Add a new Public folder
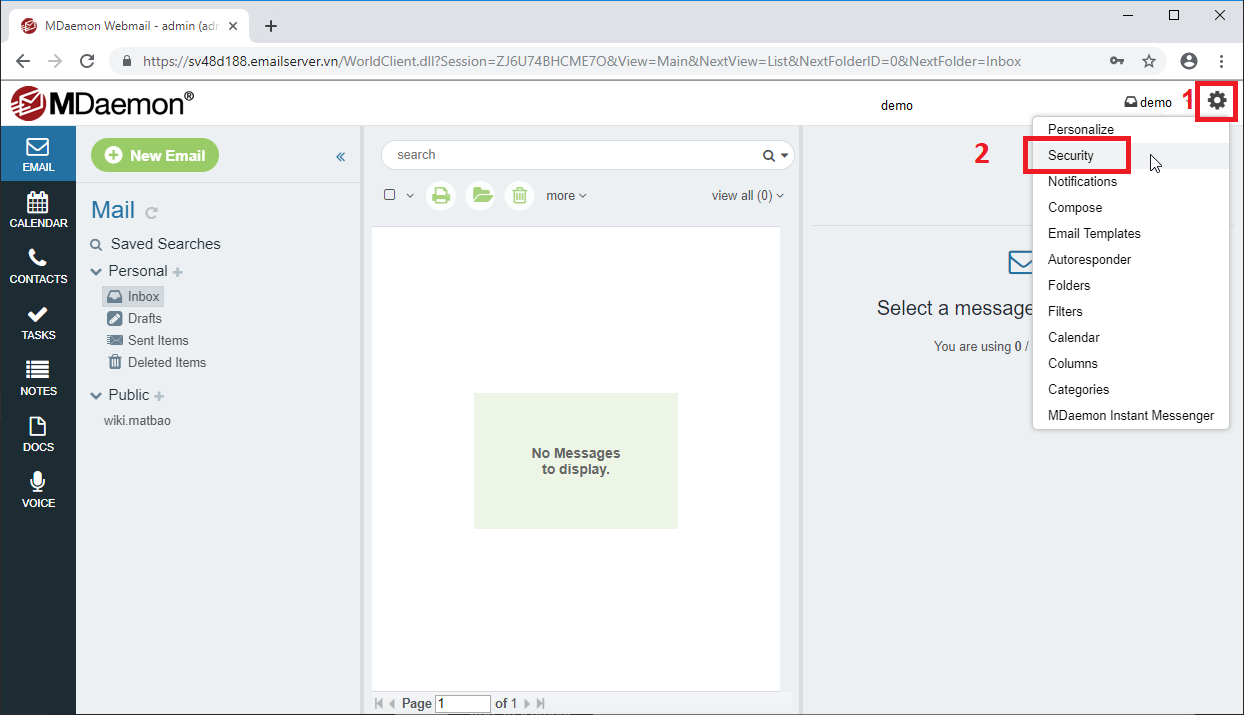Viewport: 1244px width, 715px height. click(159, 396)
